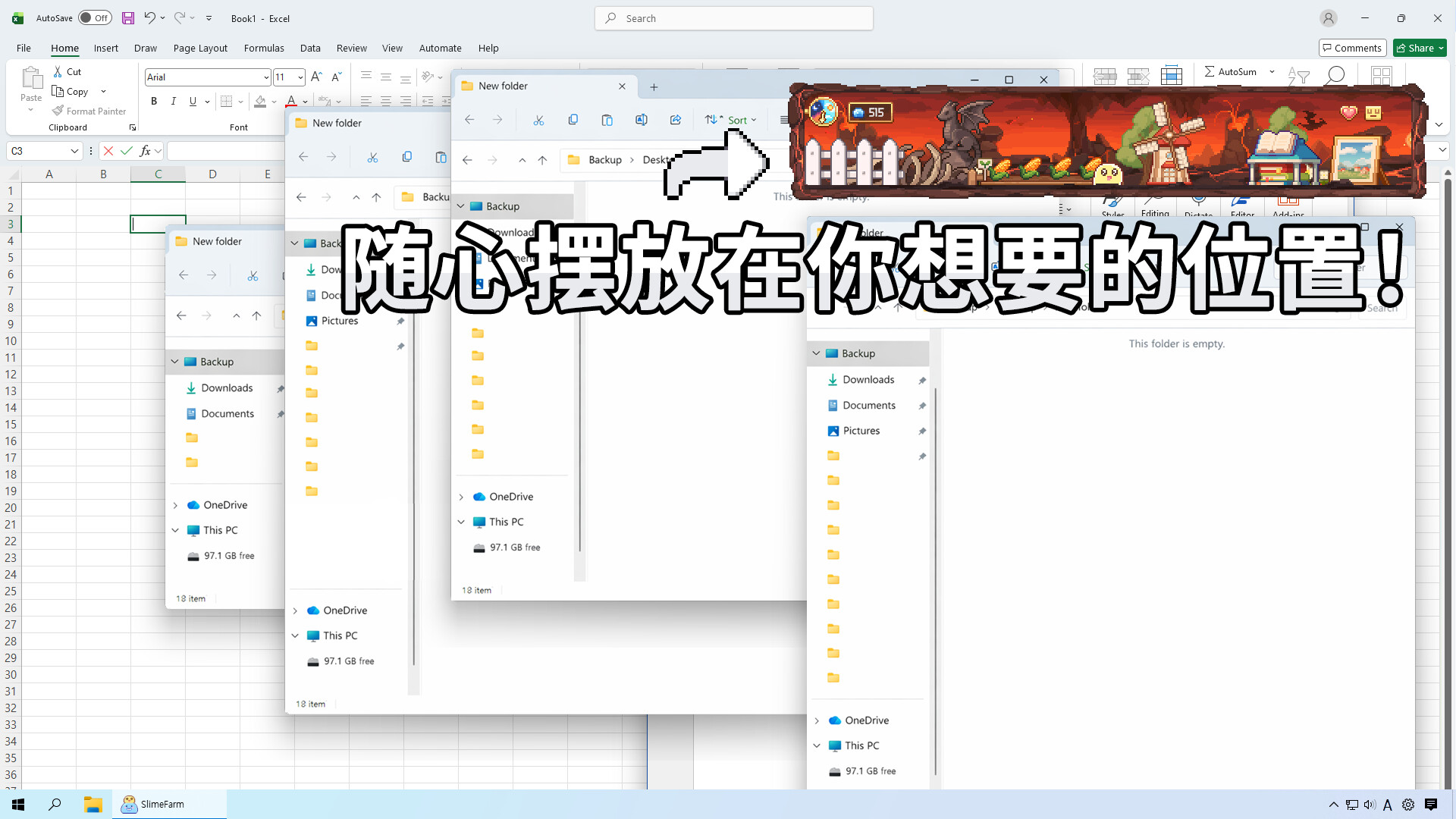Decrease font size with the smaller A
Viewport: 1456px width, 819px height.
pyautogui.click(x=336, y=77)
